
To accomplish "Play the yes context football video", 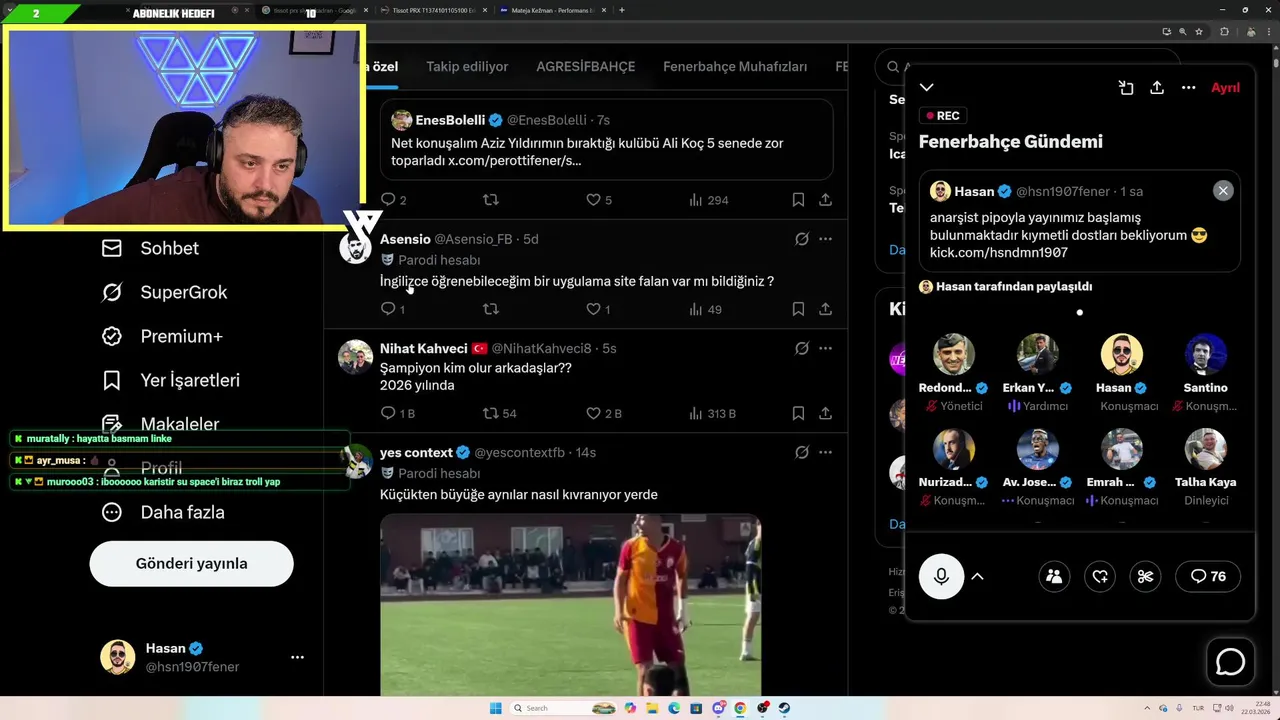I will click(x=570, y=605).
